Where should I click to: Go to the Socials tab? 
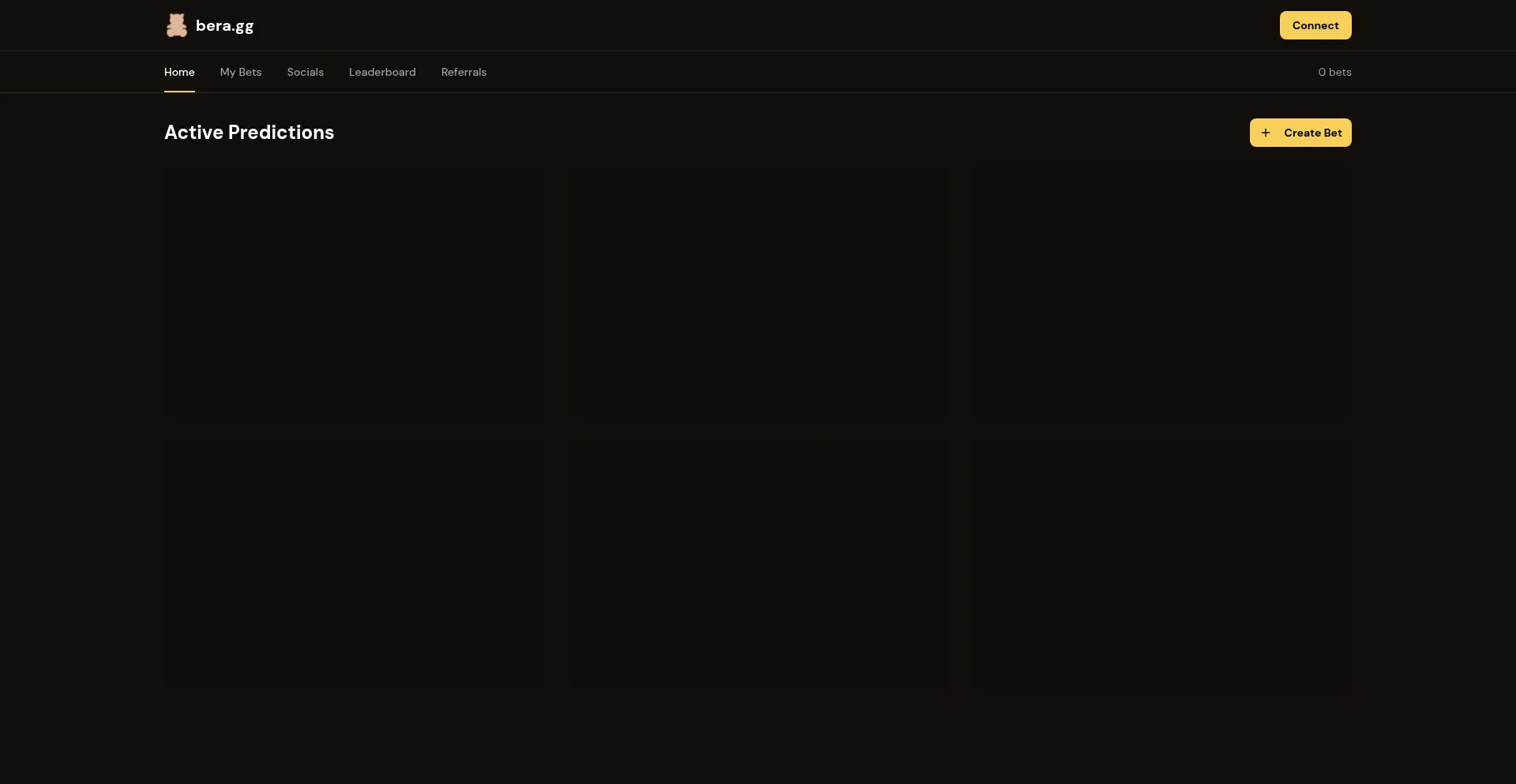[306, 72]
